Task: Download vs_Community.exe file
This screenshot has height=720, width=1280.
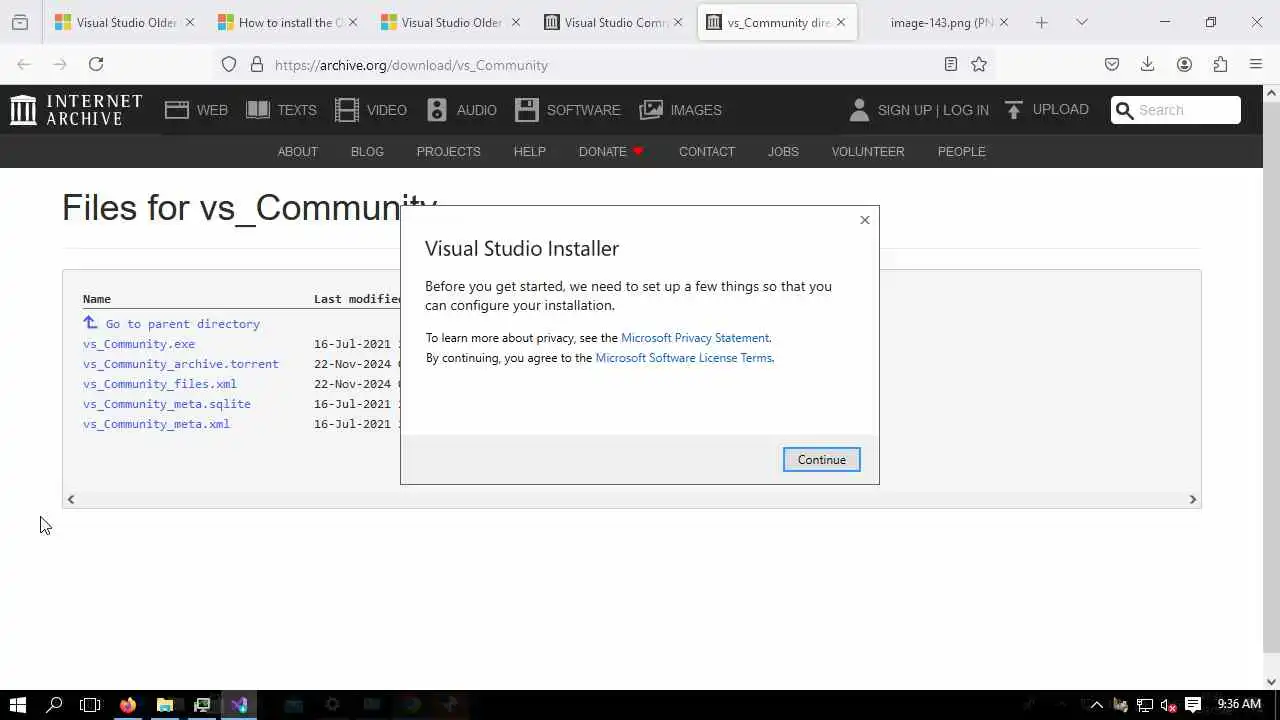Action: 139,344
